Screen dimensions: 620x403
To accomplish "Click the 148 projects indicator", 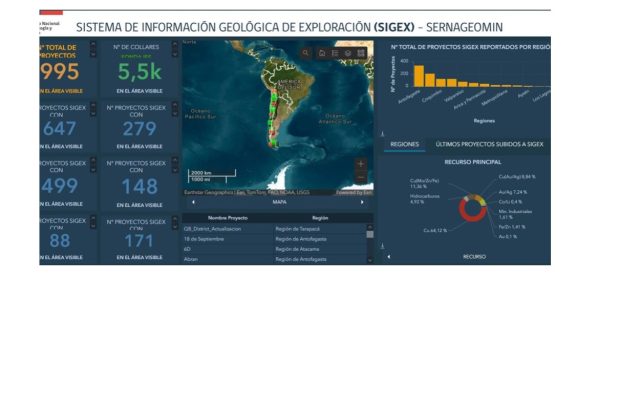I will coord(140,186).
